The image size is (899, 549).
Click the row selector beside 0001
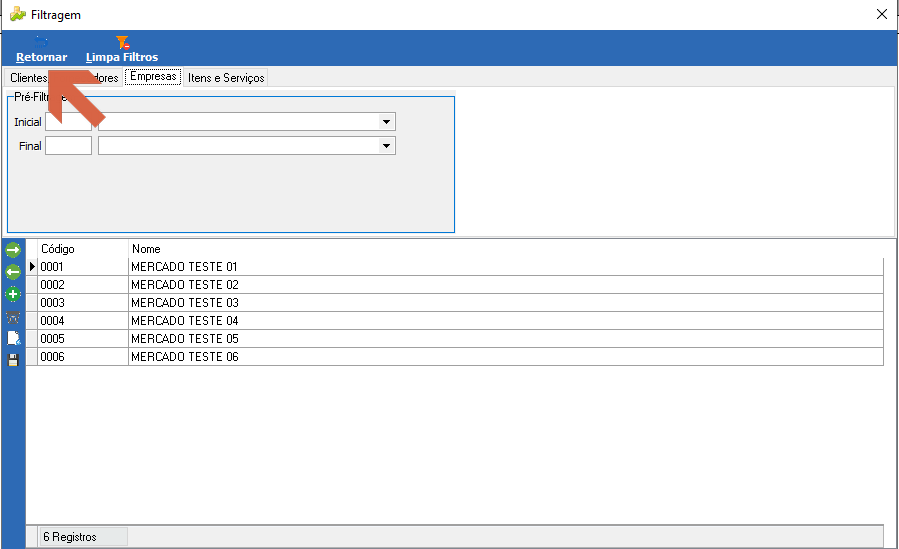(x=32, y=266)
